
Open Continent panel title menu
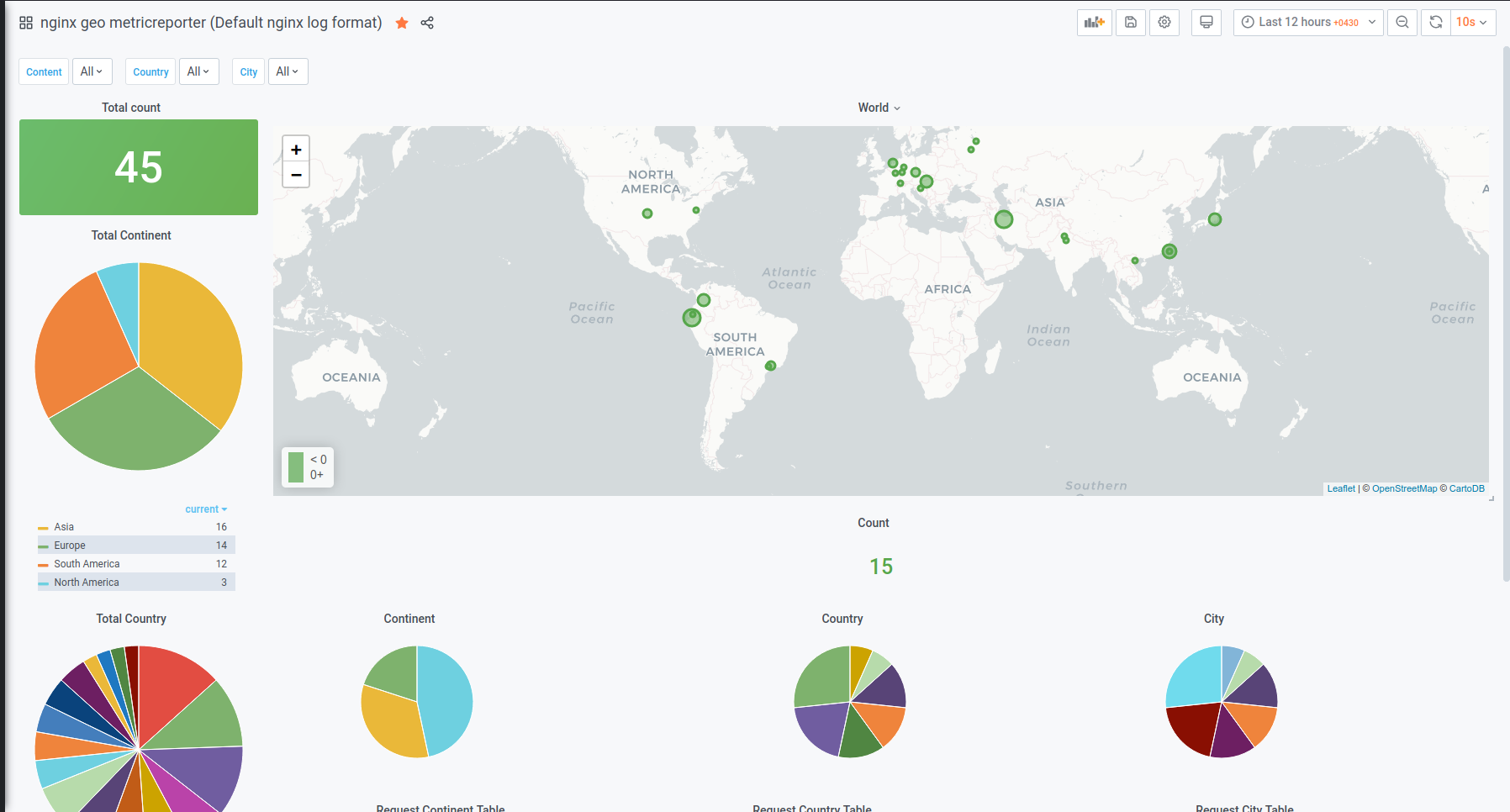(x=409, y=619)
